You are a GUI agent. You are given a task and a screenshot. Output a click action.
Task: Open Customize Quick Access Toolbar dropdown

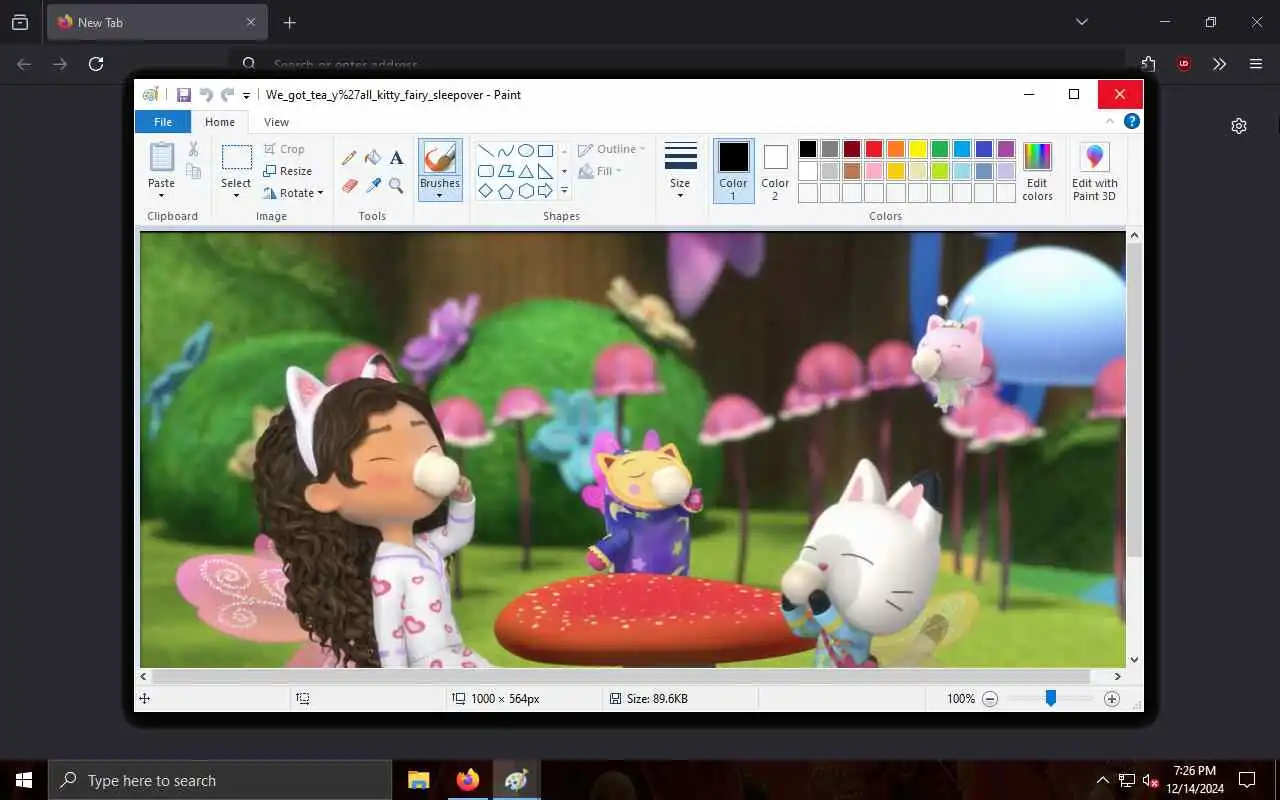[247, 96]
